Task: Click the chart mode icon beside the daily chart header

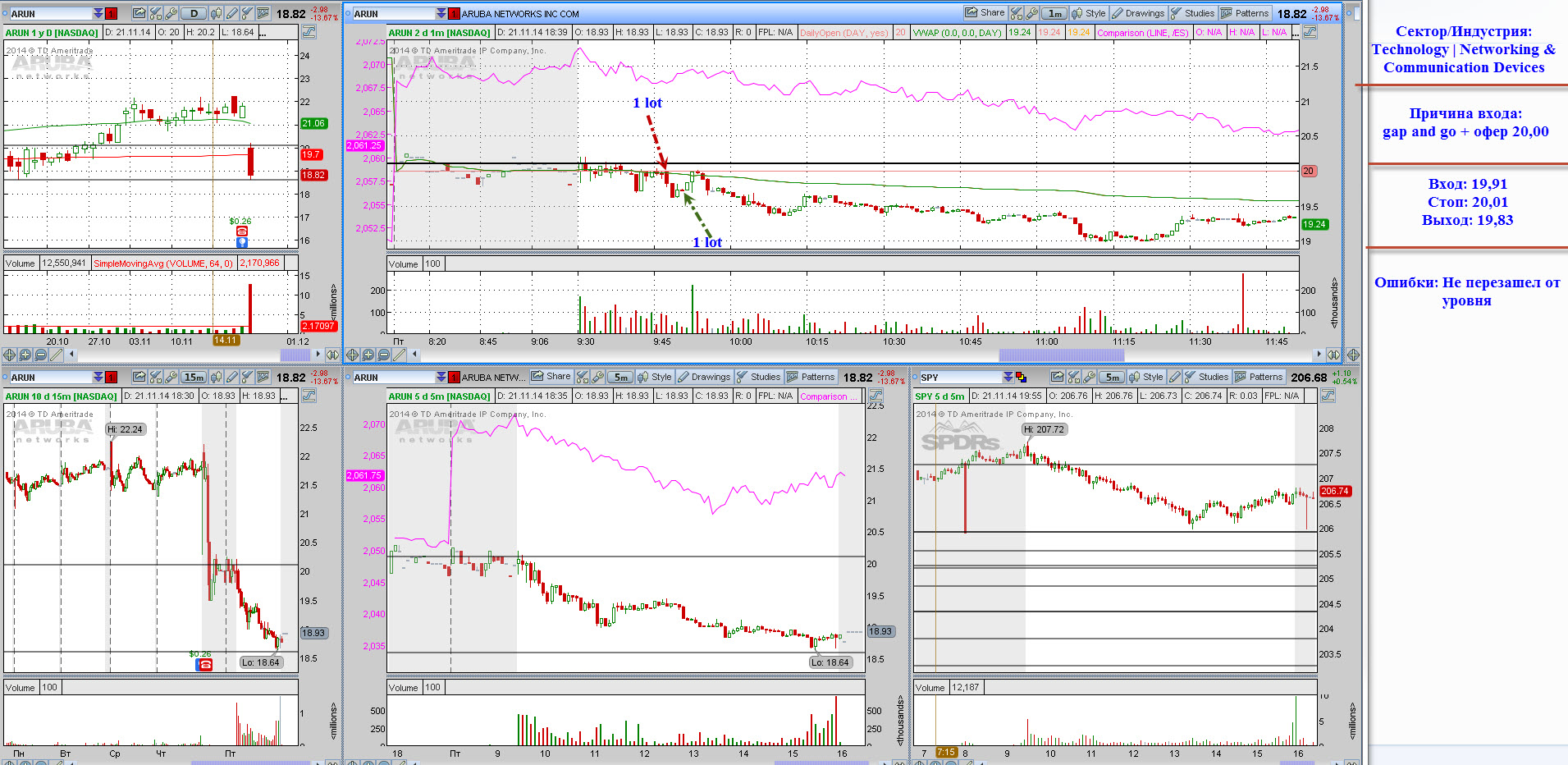Action: tap(309, 32)
